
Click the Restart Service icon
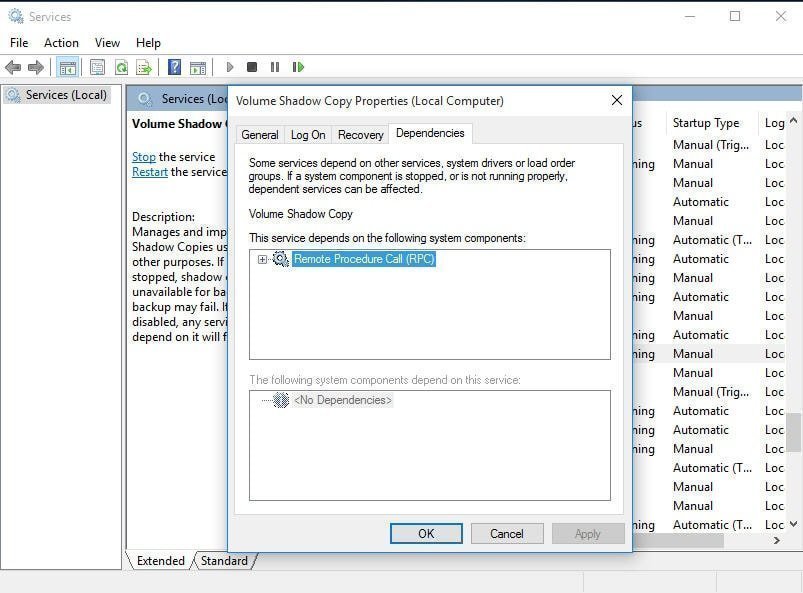298,67
